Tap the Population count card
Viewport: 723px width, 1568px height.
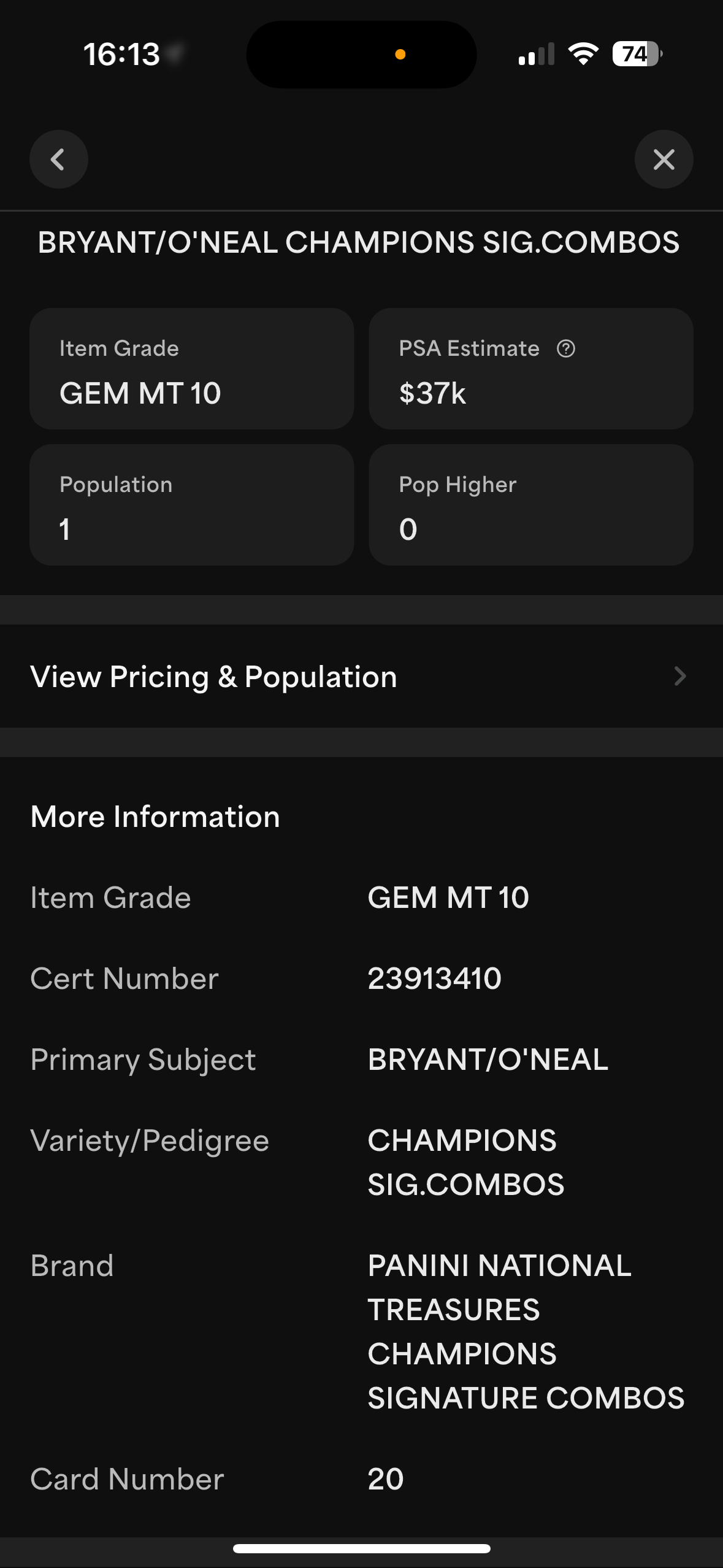(x=191, y=505)
